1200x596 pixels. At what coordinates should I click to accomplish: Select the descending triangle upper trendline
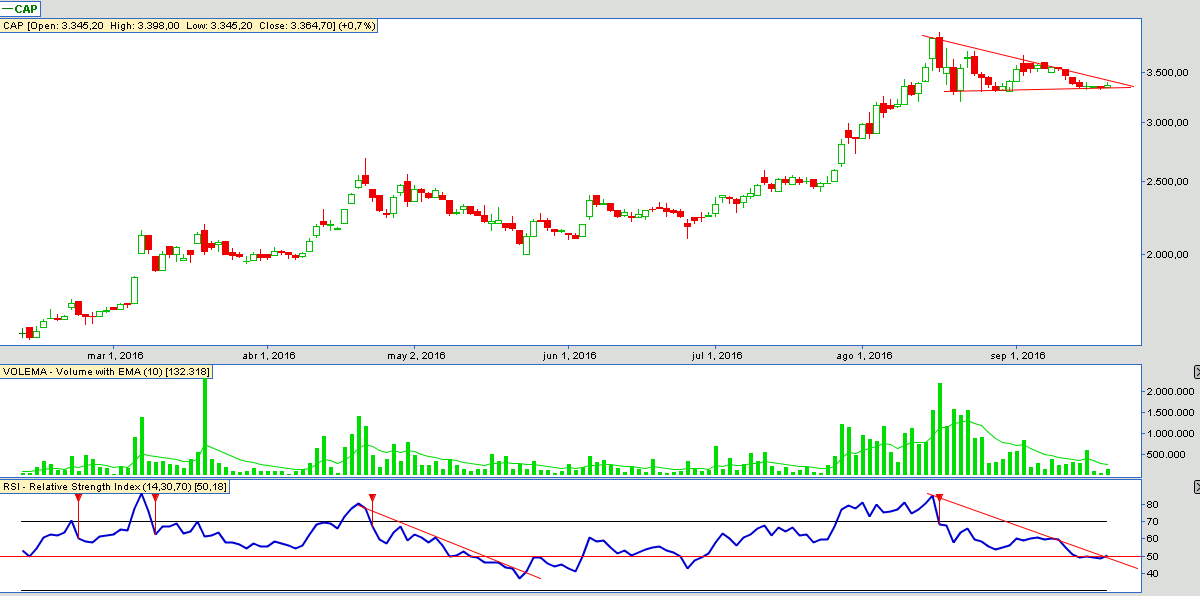point(1030,61)
